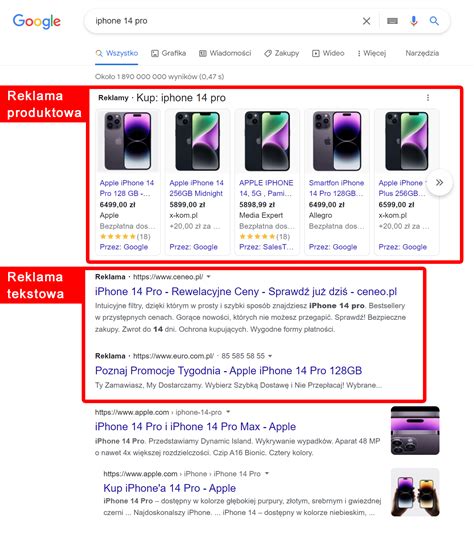Image resolution: width=474 pixels, height=534 pixels.
Task: Open the Apple iPhone 14 256GB Midnight product image
Action: tap(198, 141)
